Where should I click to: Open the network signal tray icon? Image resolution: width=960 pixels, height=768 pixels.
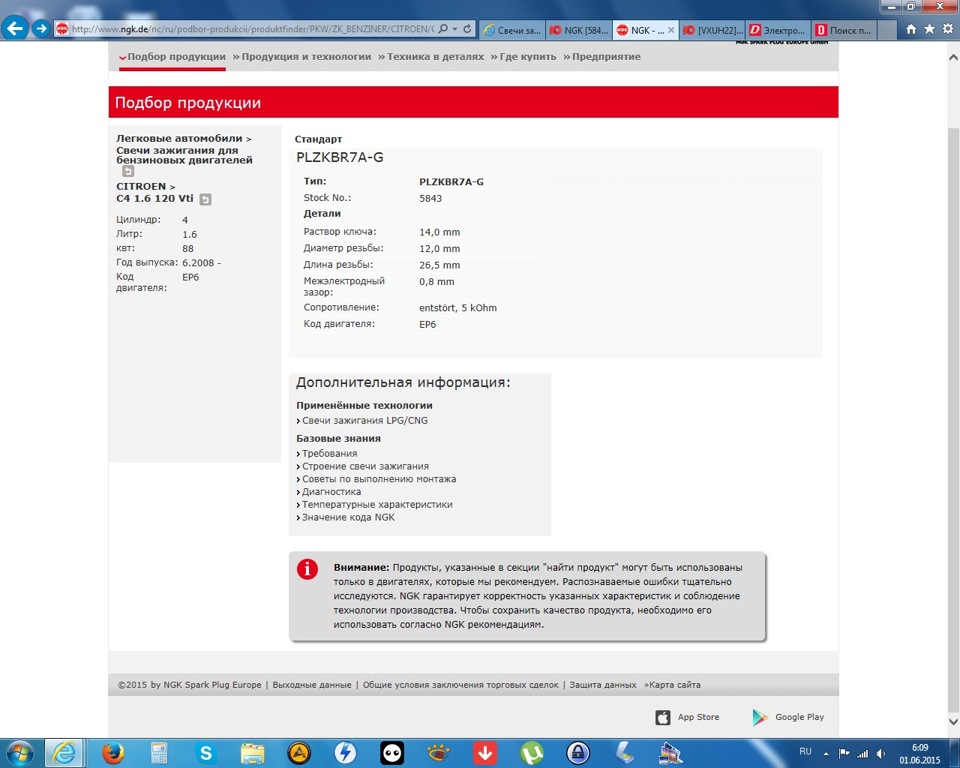point(863,753)
